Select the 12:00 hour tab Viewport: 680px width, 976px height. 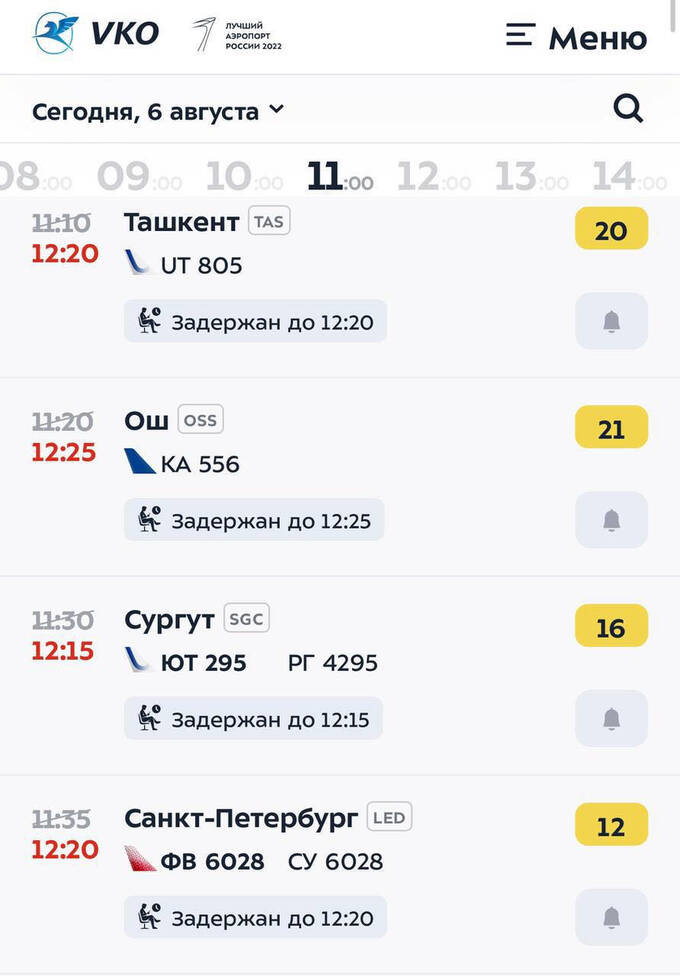(x=433, y=177)
